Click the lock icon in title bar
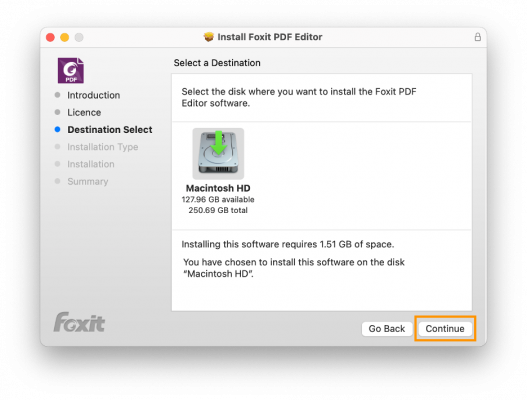The width and height of the screenshot is (527, 400). (x=478, y=37)
